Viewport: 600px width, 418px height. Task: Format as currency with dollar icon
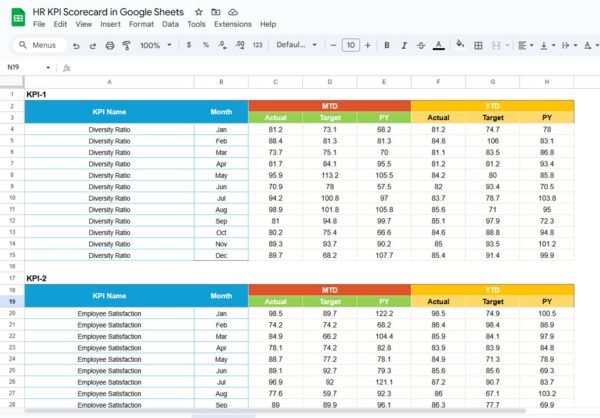pyautogui.click(x=189, y=45)
